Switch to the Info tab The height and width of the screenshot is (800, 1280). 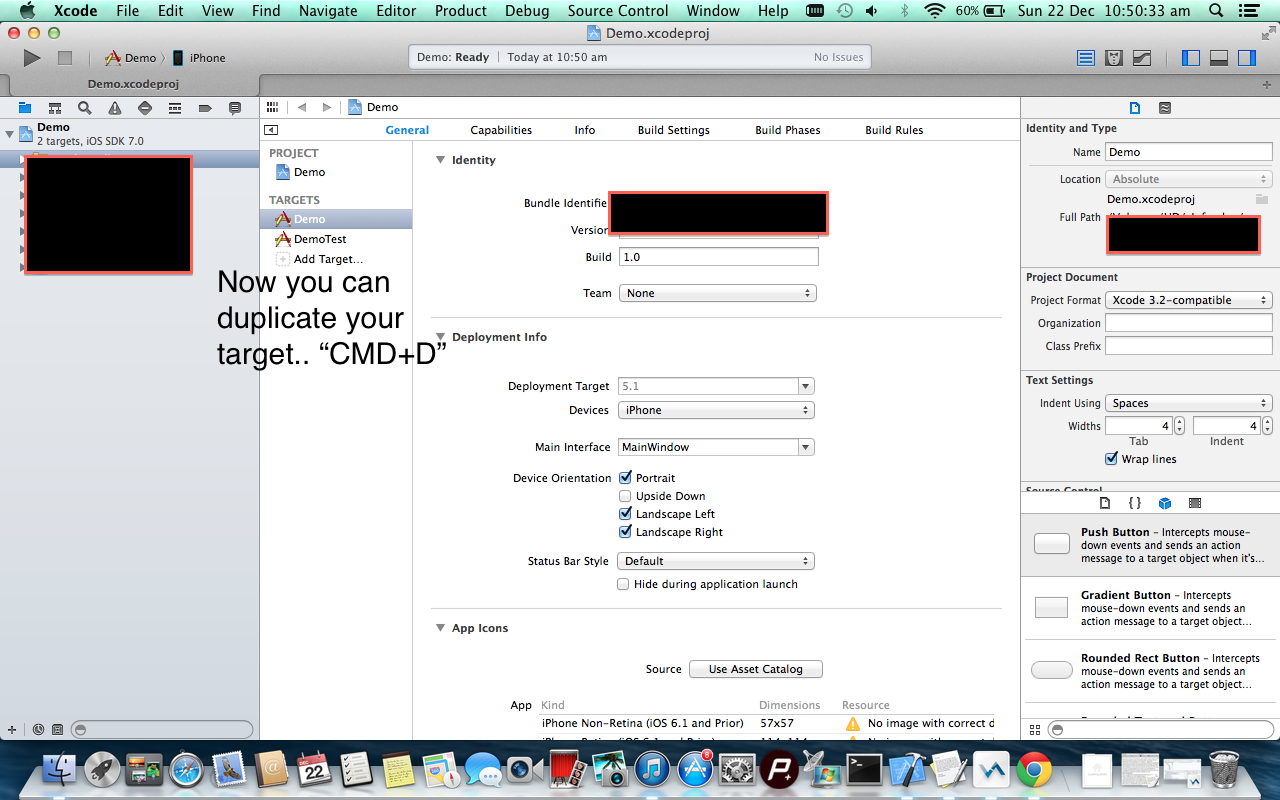coord(585,130)
